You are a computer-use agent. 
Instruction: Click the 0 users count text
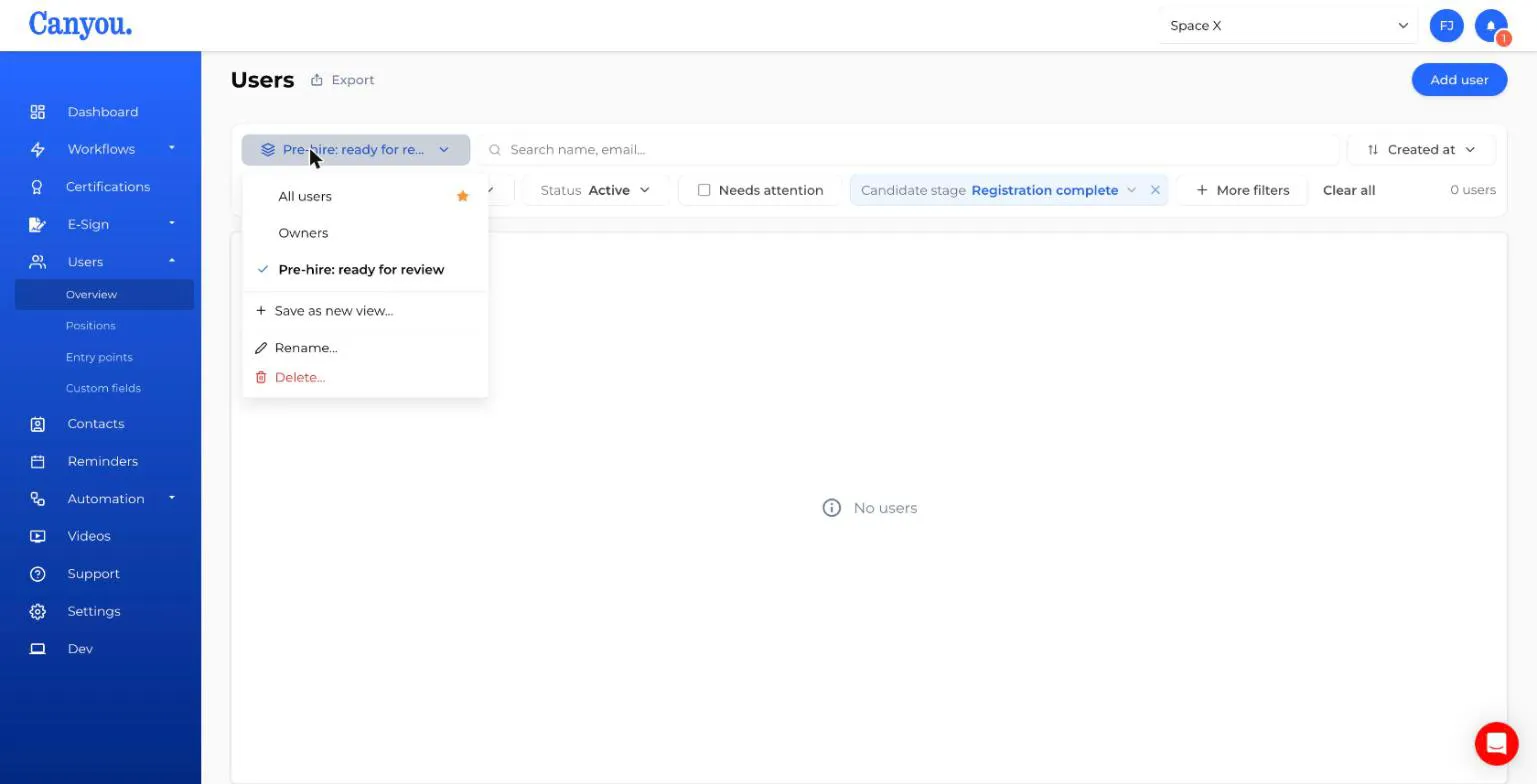pyautogui.click(x=1472, y=190)
